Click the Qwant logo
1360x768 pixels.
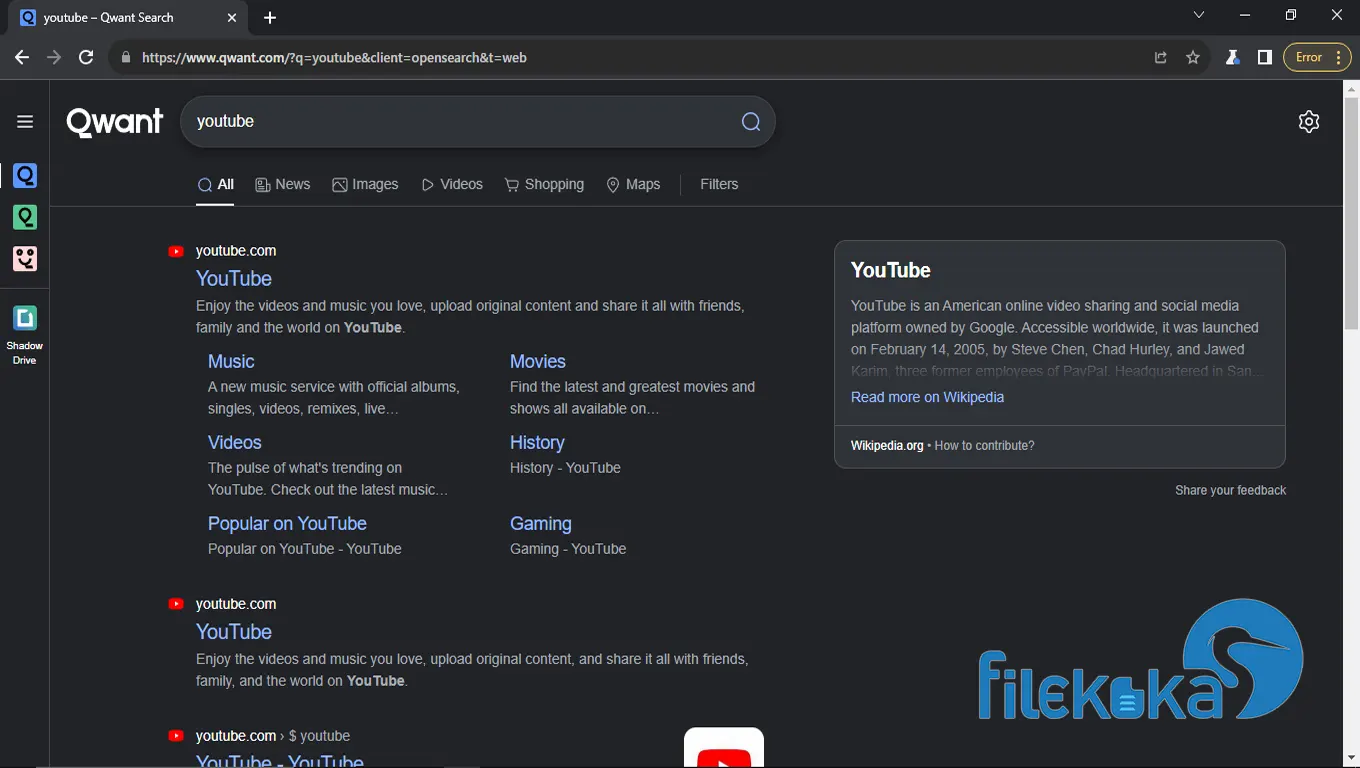point(115,122)
